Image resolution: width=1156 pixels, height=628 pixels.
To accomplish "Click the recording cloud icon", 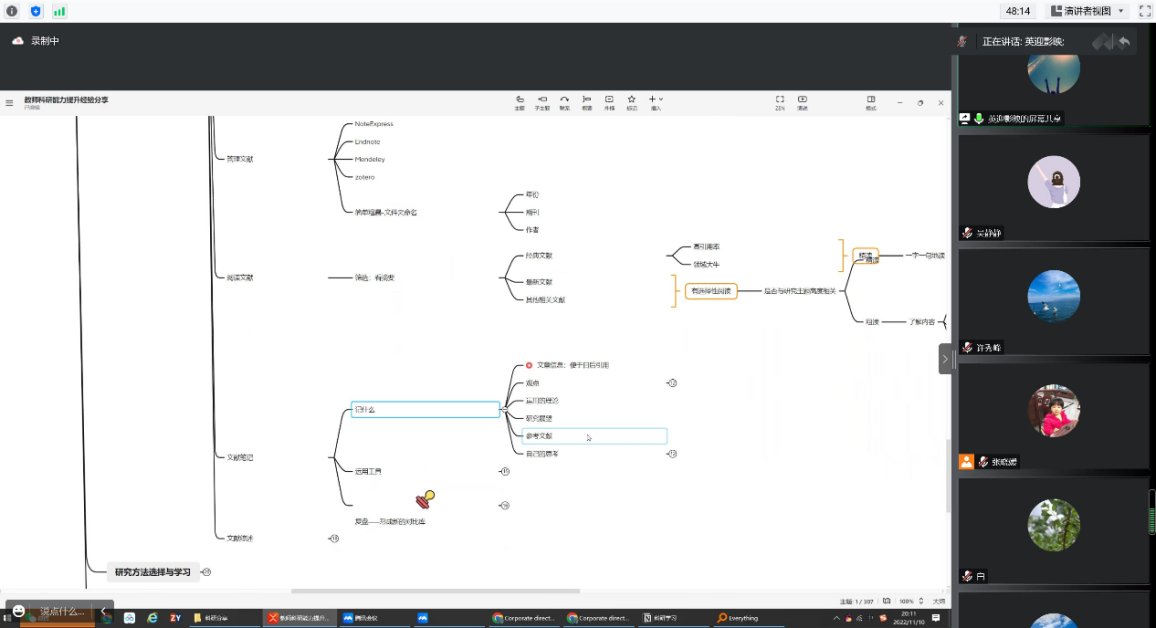I will 18,41.
